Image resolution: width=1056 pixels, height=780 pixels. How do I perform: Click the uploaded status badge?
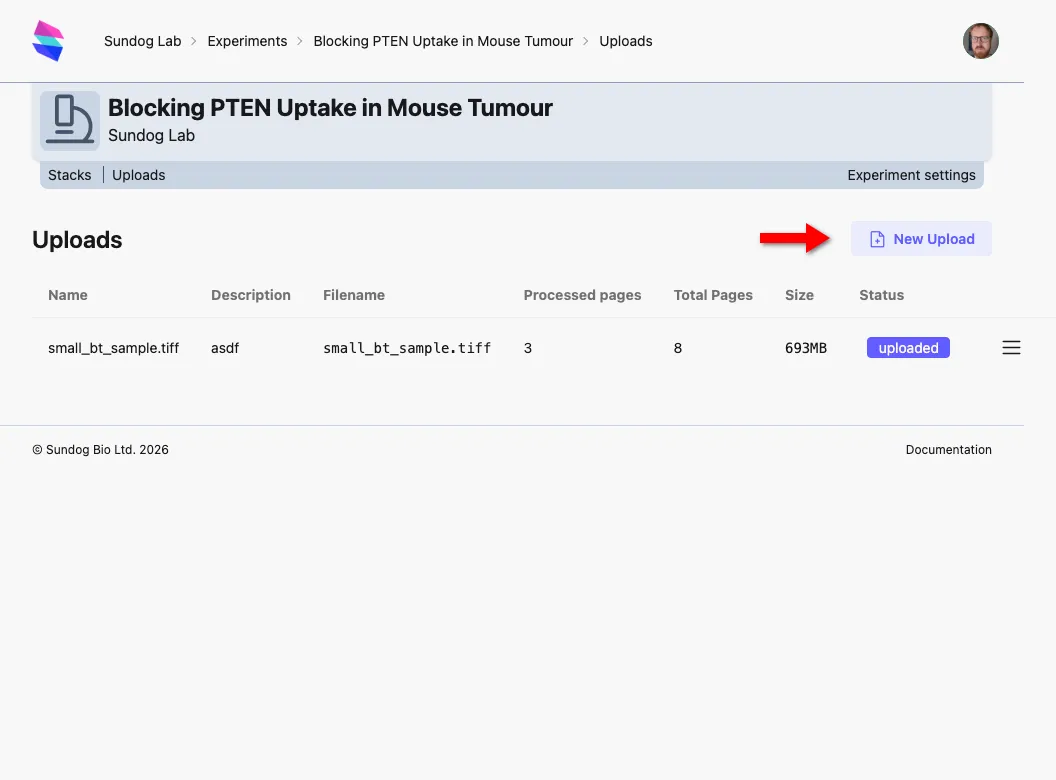(907, 347)
